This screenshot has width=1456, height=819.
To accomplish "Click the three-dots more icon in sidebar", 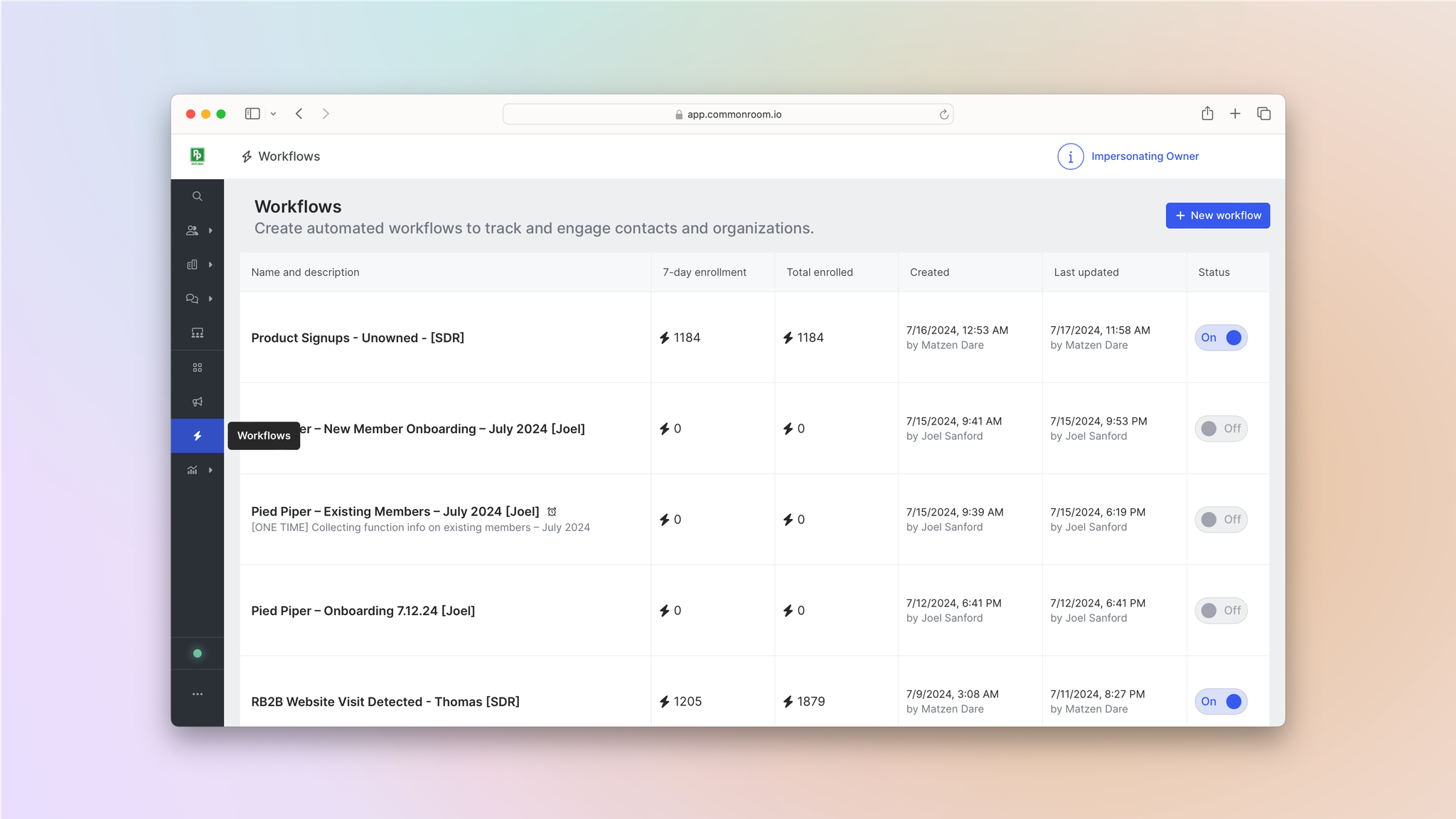I will (197, 694).
